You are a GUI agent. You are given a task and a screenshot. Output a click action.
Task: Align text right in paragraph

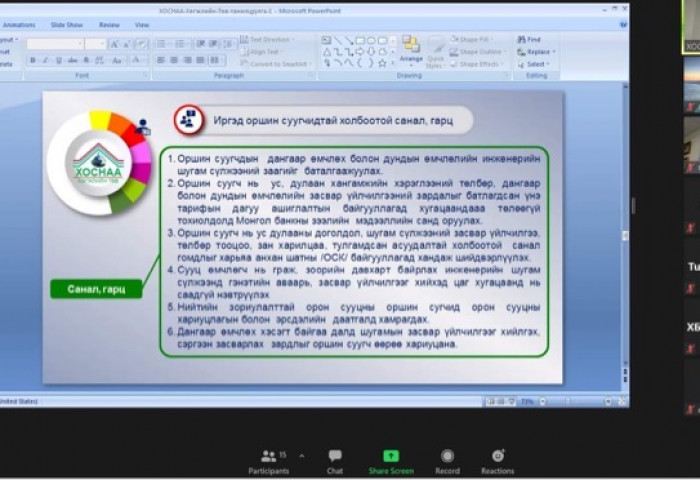(x=188, y=60)
